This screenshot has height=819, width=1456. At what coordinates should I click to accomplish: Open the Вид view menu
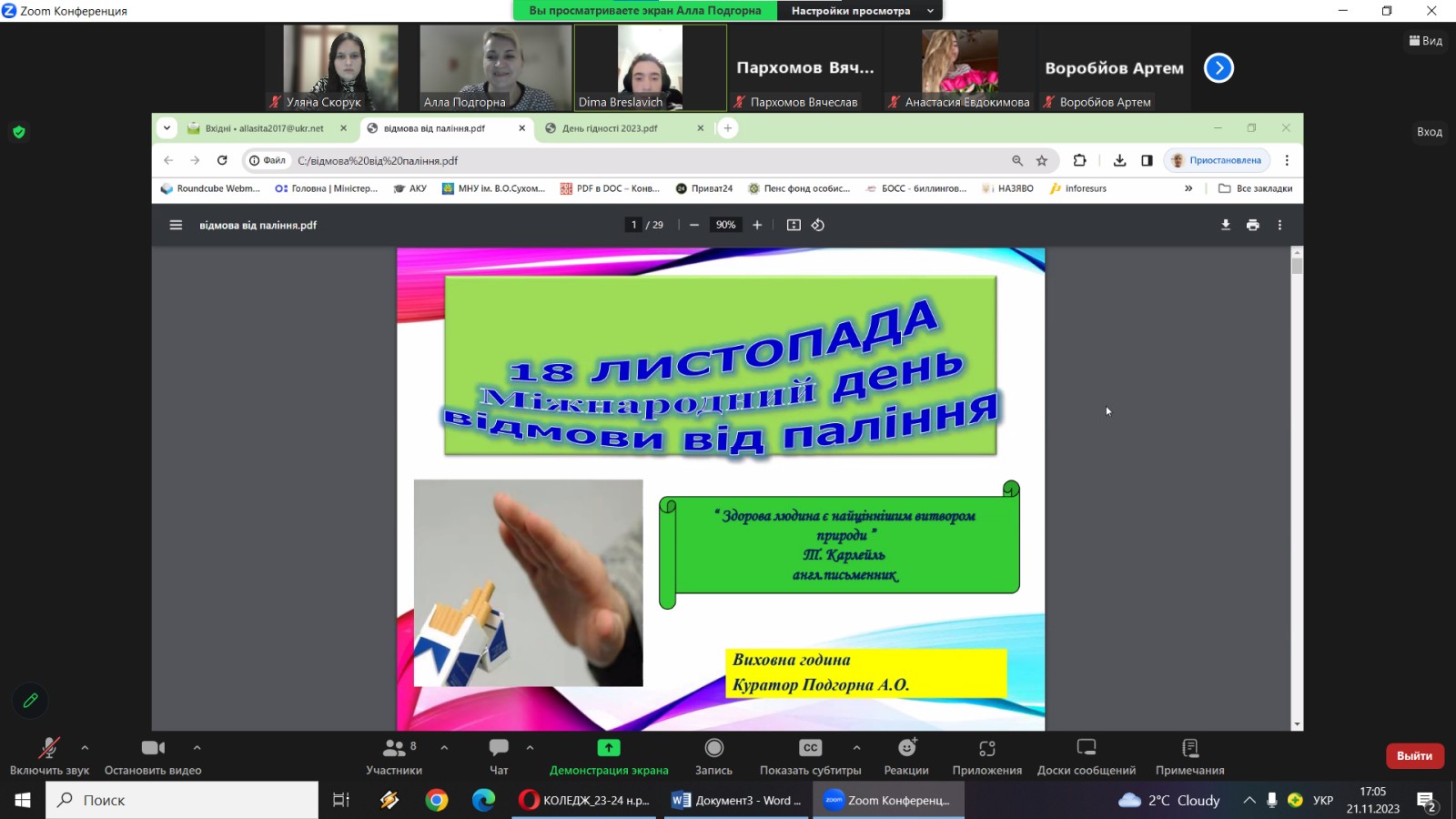point(1426,41)
